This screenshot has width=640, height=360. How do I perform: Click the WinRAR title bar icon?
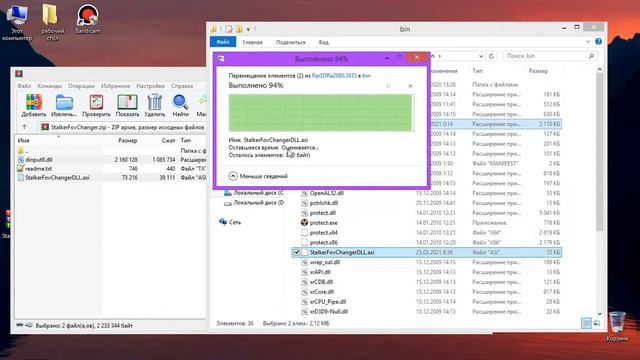click(x=19, y=74)
